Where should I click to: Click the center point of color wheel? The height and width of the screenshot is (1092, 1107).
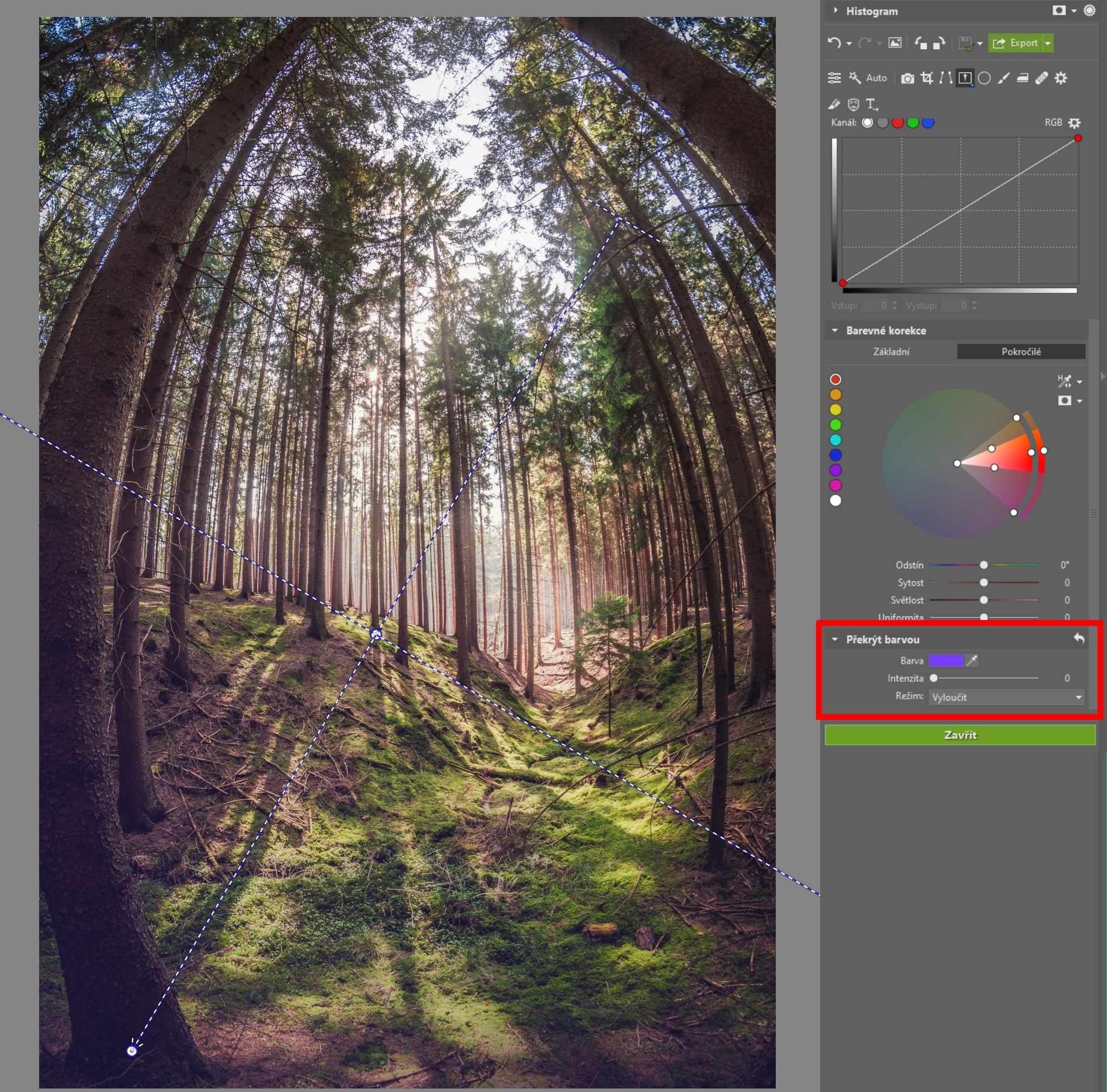click(957, 463)
